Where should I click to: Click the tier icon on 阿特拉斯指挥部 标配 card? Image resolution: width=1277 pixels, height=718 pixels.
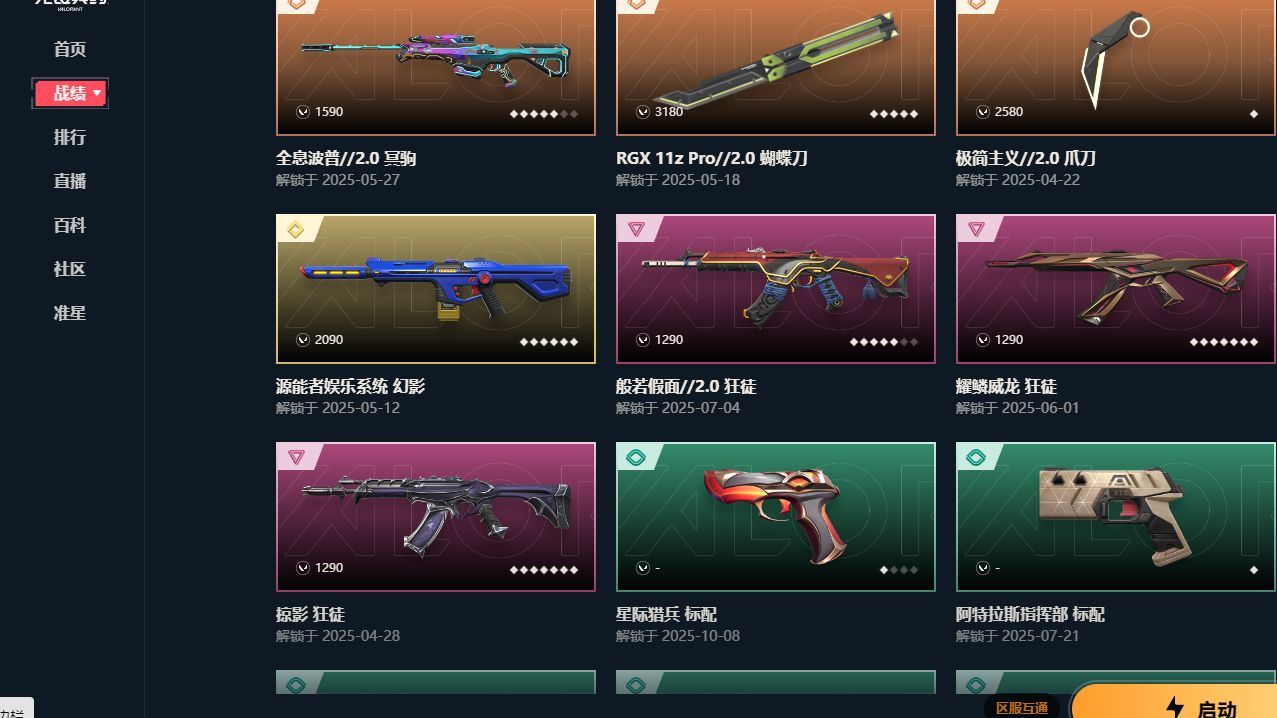(x=976, y=458)
